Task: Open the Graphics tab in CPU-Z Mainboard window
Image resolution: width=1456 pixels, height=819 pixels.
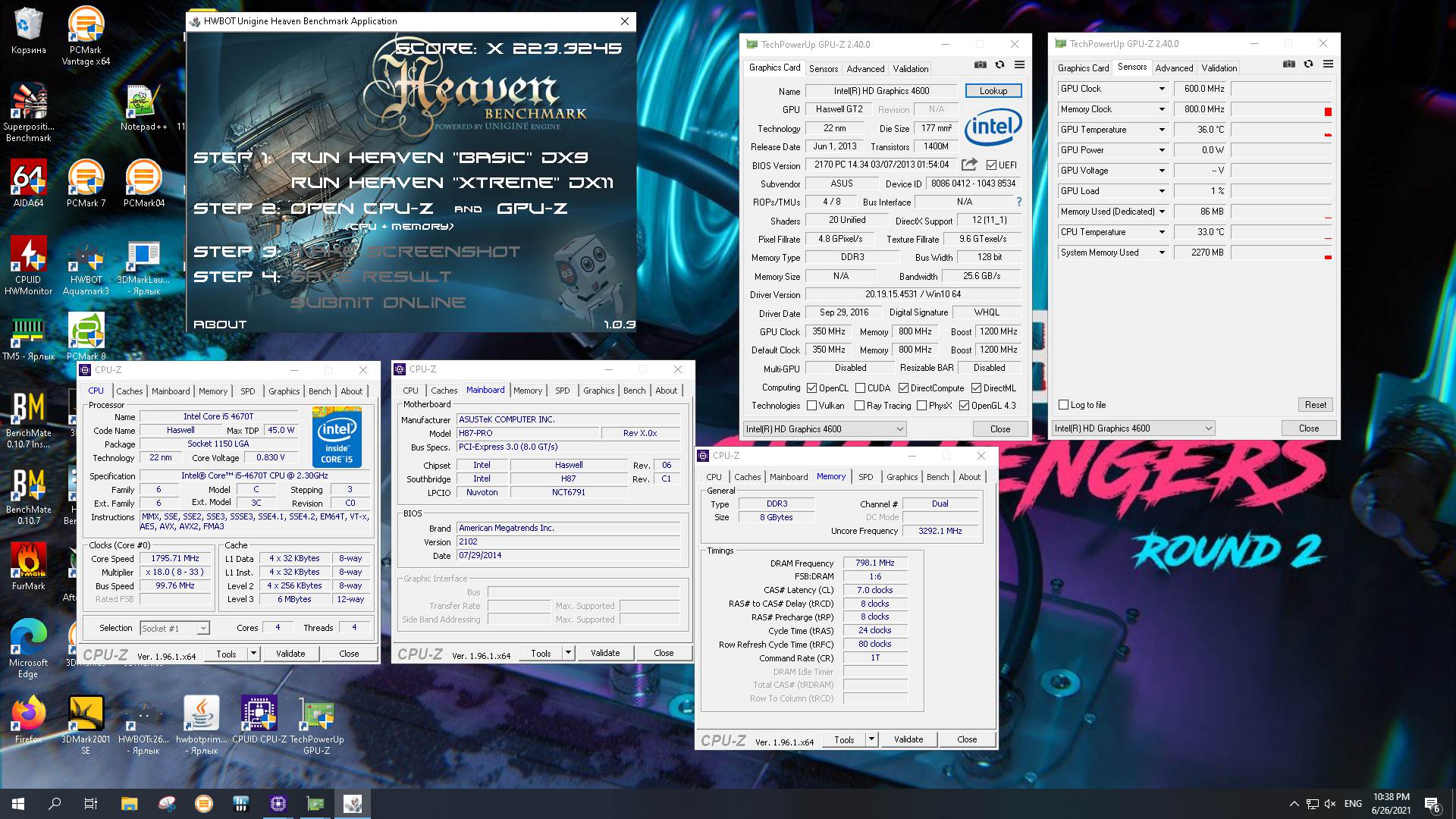Action: pyautogui.click(x=598, y=391)
